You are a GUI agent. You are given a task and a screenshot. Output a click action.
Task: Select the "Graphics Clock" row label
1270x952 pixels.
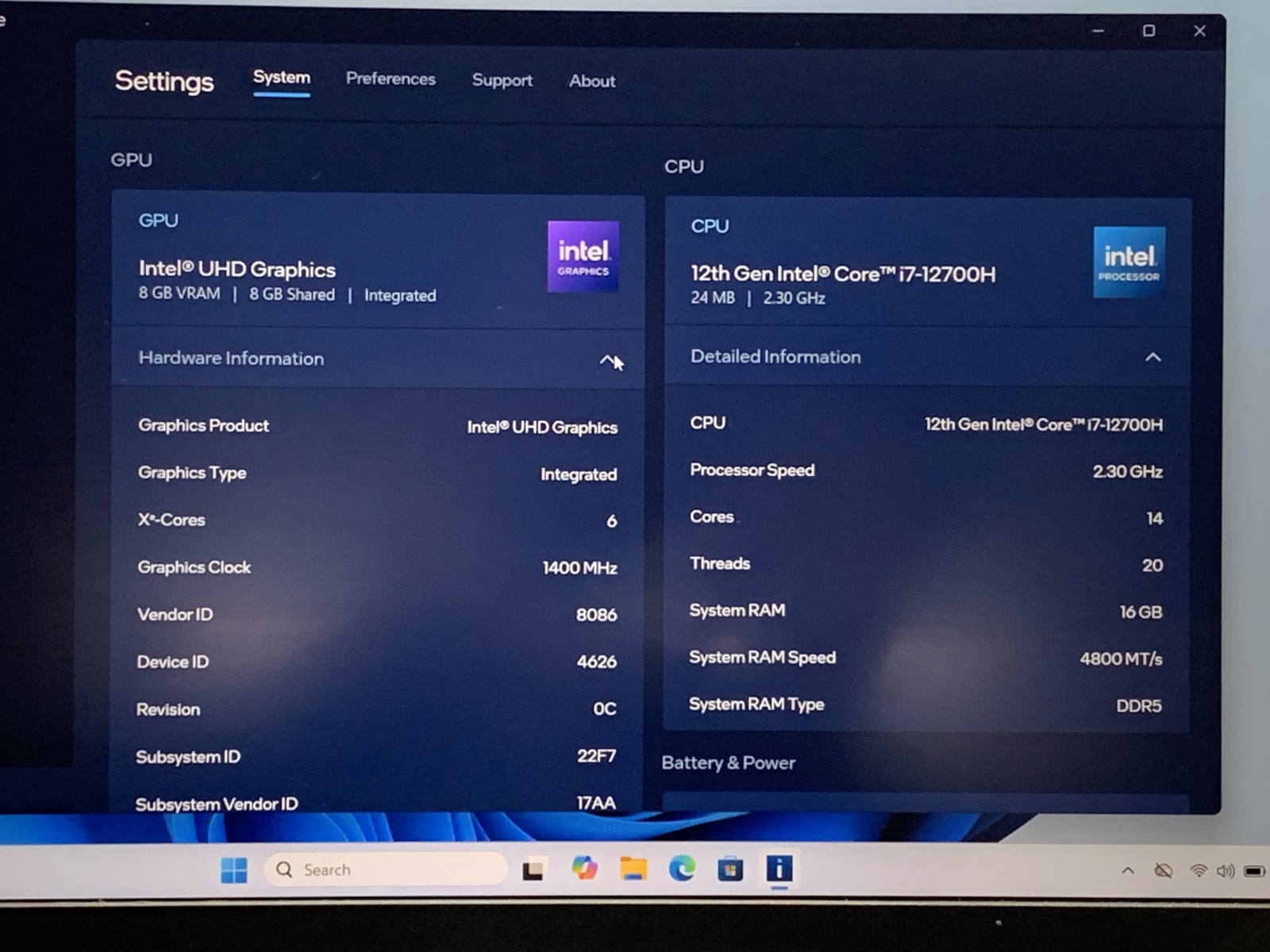click(x=194, y=567)
